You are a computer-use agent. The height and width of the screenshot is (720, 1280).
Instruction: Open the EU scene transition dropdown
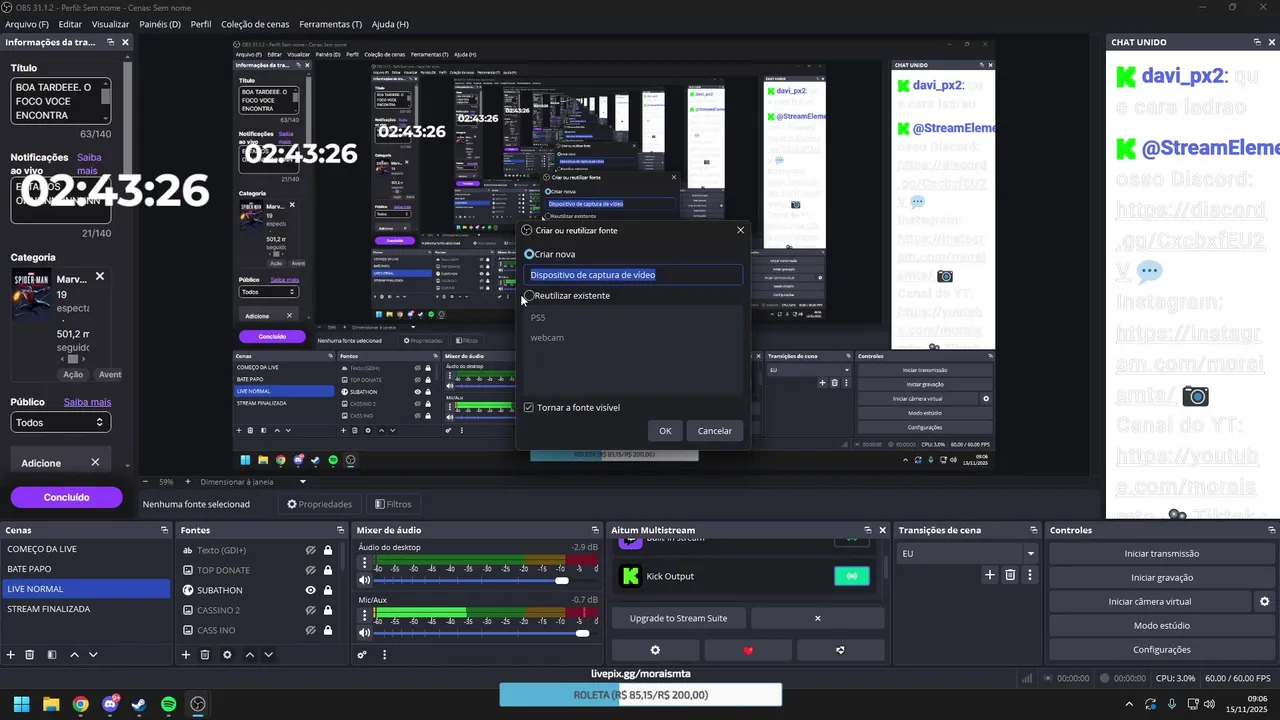pyautogui.click(x=968, y=553)
